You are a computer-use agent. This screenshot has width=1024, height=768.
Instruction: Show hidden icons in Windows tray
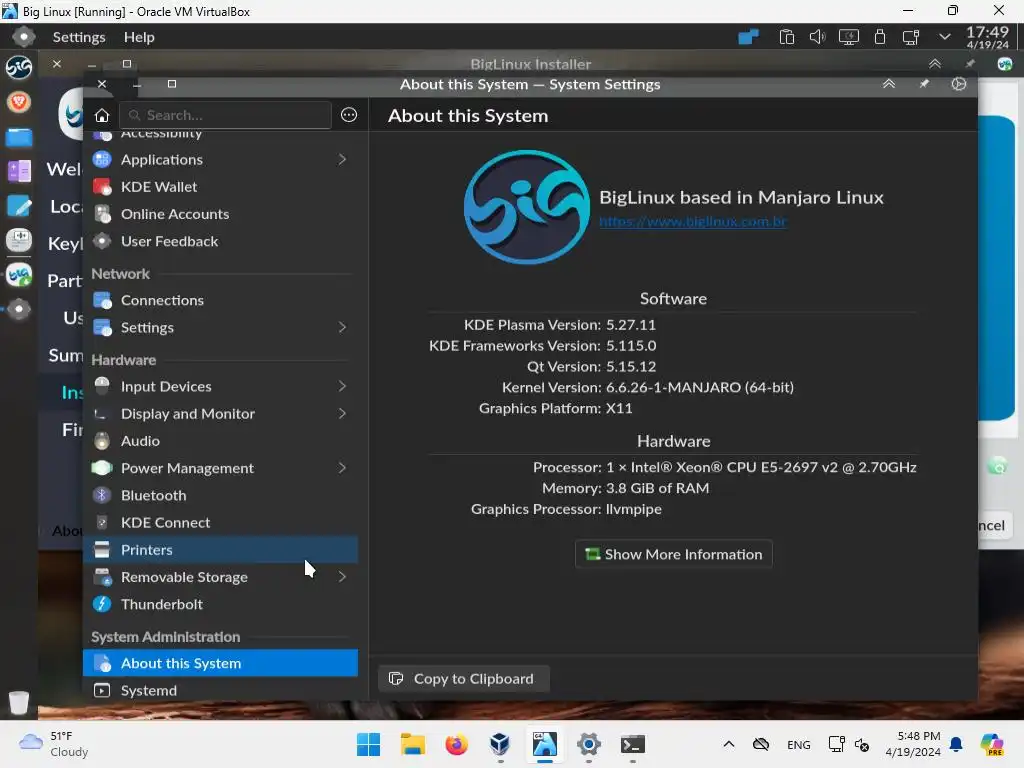tap(729, 744)
